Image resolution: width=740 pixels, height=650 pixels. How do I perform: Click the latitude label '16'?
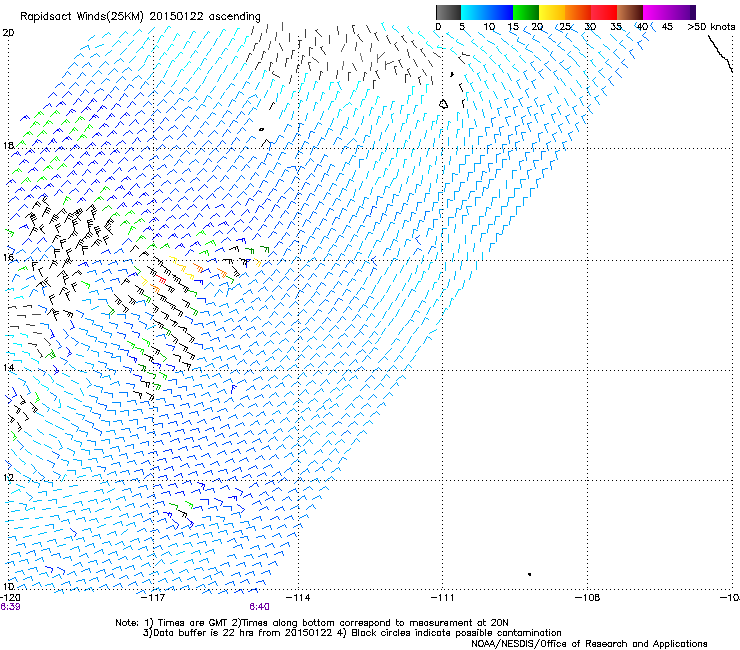8,257
